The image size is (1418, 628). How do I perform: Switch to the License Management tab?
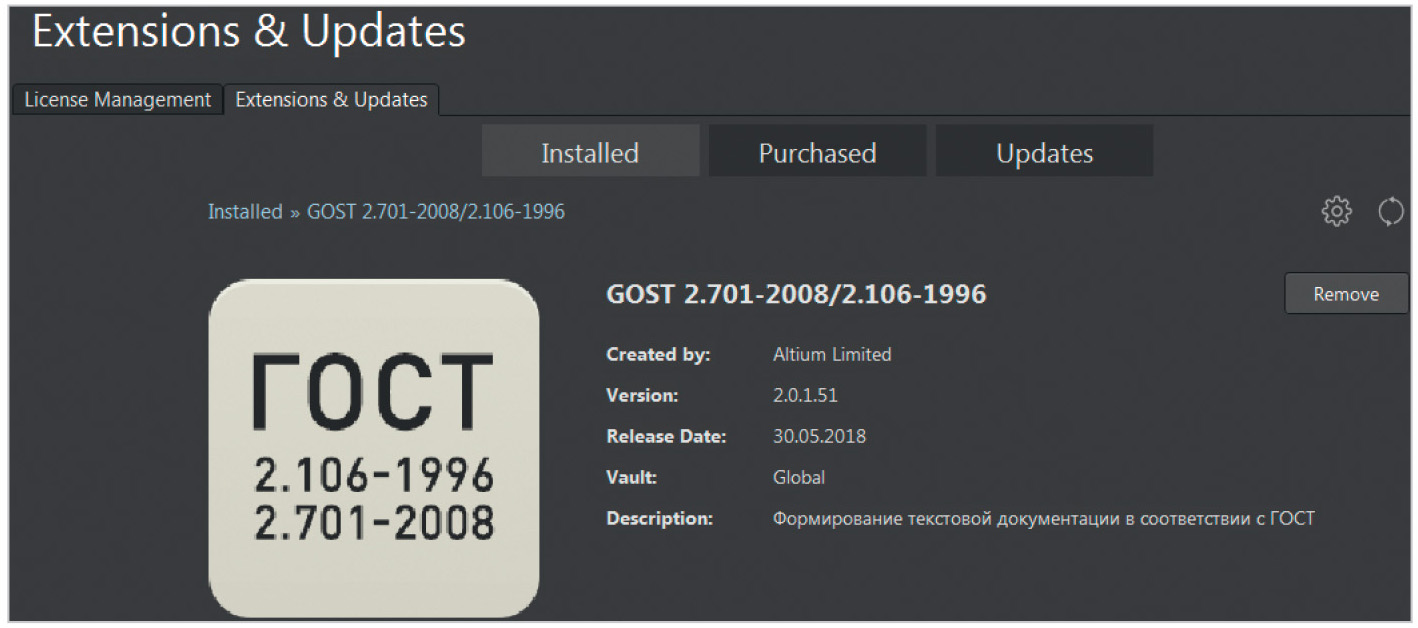click(x=117, y=100)
